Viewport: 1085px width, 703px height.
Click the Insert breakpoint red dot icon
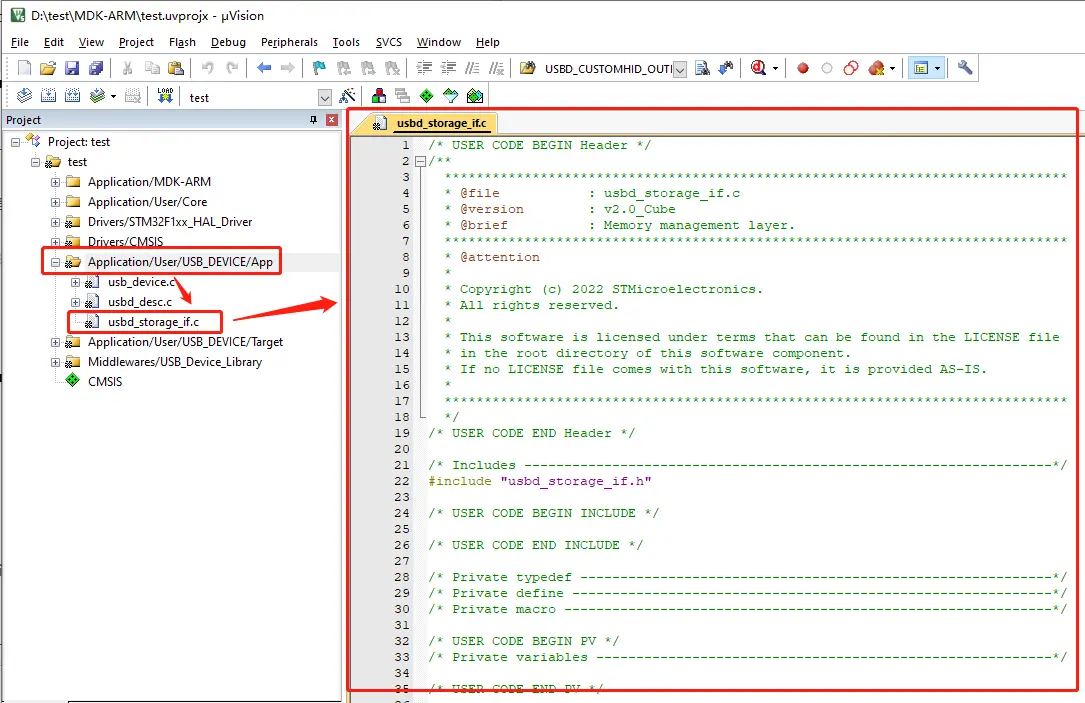[x=802, y=68]
